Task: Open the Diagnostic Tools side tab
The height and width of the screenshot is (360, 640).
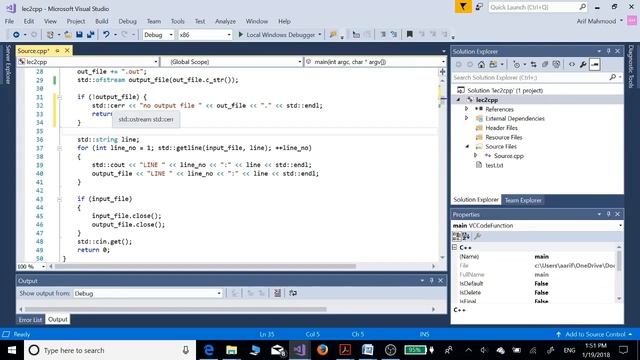Action: point(631,66)
